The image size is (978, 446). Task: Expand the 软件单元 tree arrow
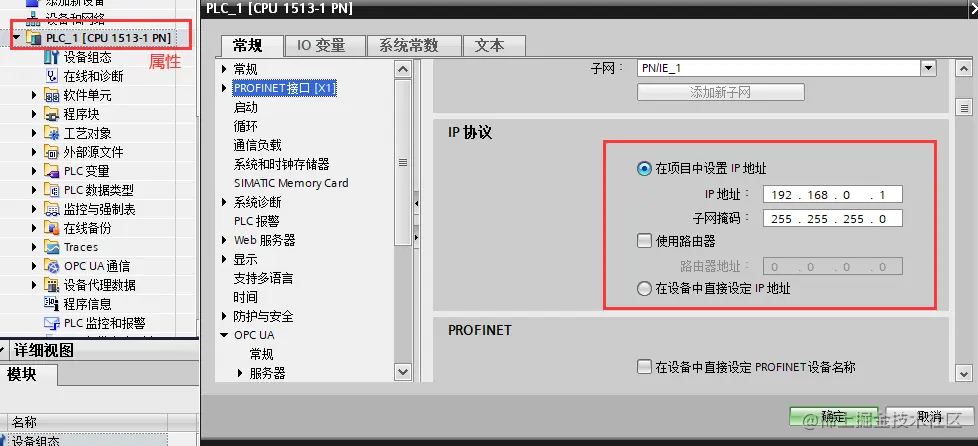coord(35,95)
